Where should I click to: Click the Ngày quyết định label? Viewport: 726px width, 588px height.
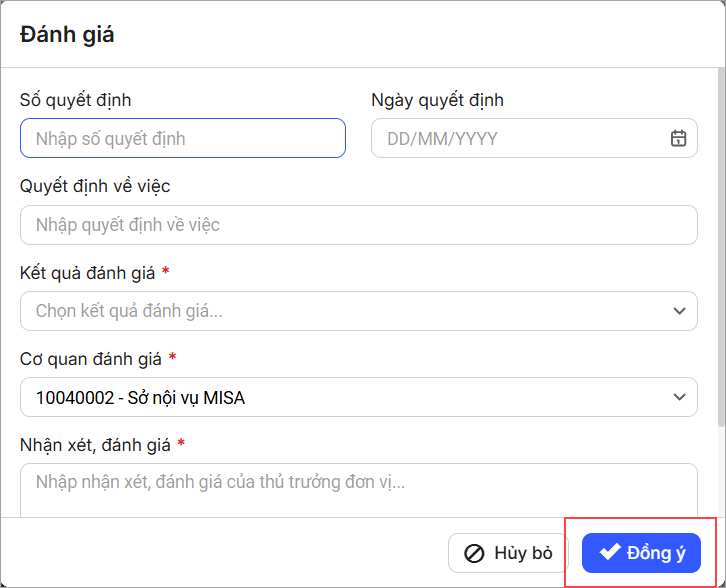point(437,100)
